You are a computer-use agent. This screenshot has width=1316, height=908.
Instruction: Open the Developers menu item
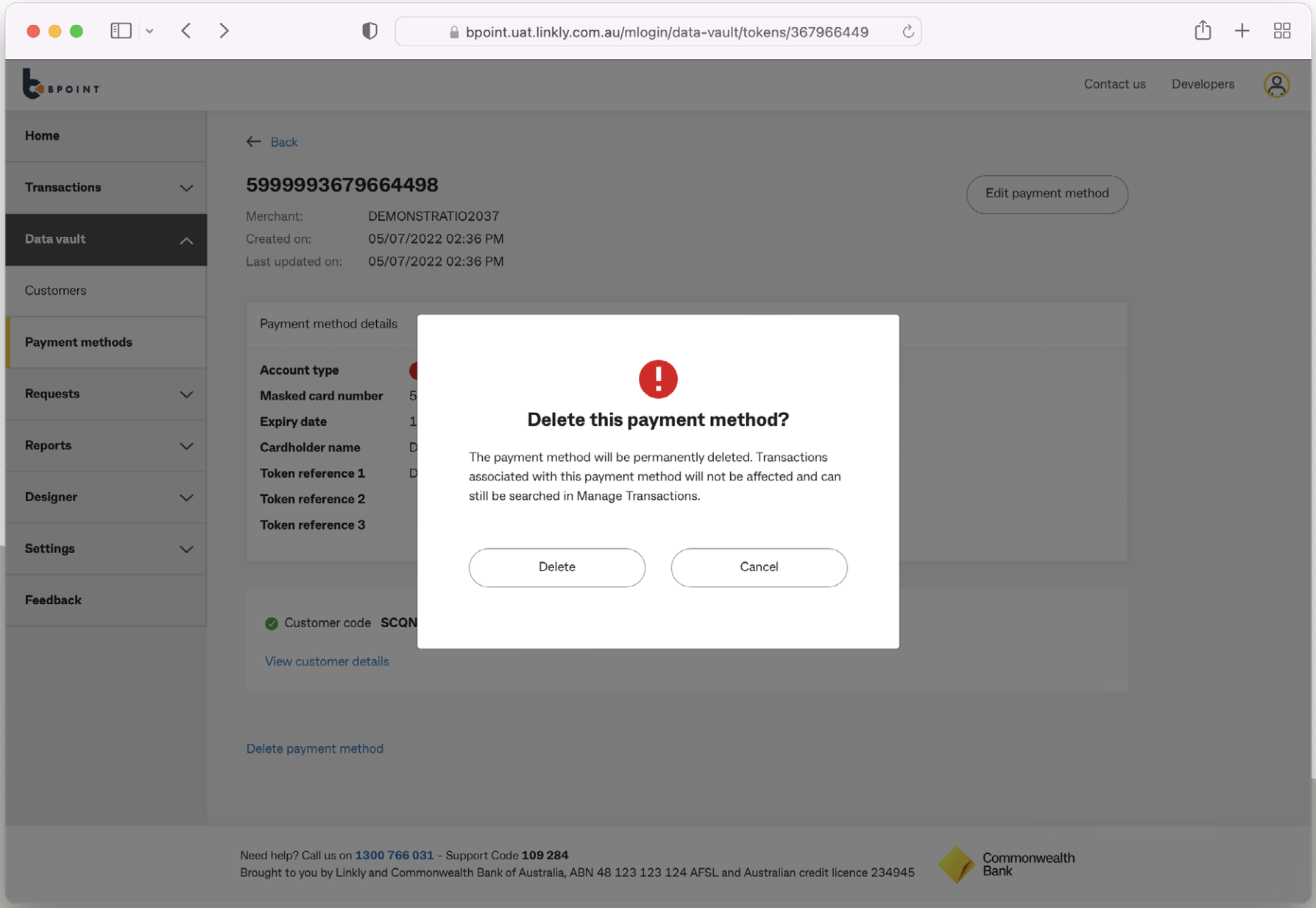(x=1203, y=84)
